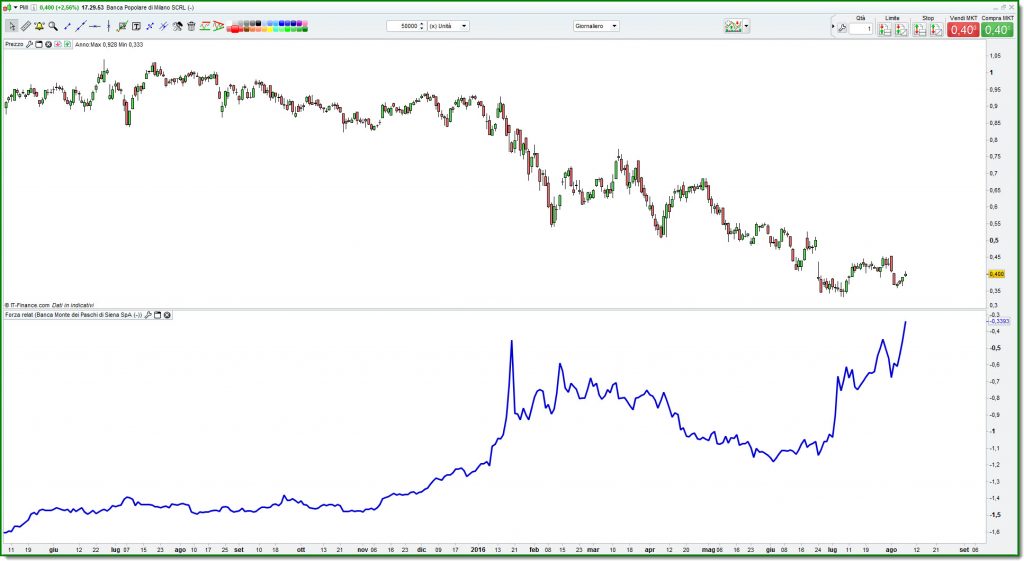Viewport: 1024px width, 561px height.
Task: Open the Unità units dropdown
Action: click(x=448, y=26)
